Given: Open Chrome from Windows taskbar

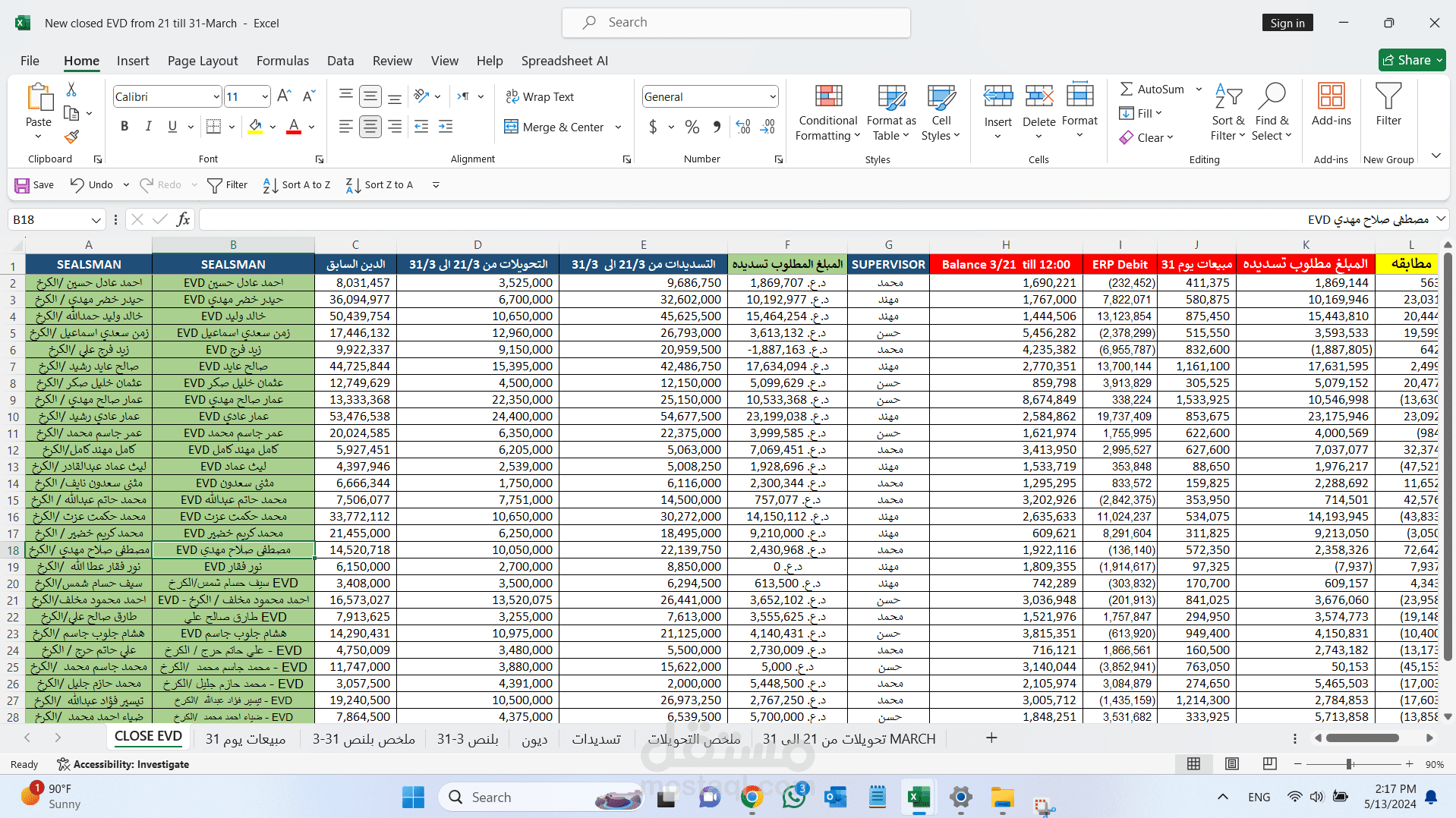Looking at the screenshot, I should click(x=752, y=797).
